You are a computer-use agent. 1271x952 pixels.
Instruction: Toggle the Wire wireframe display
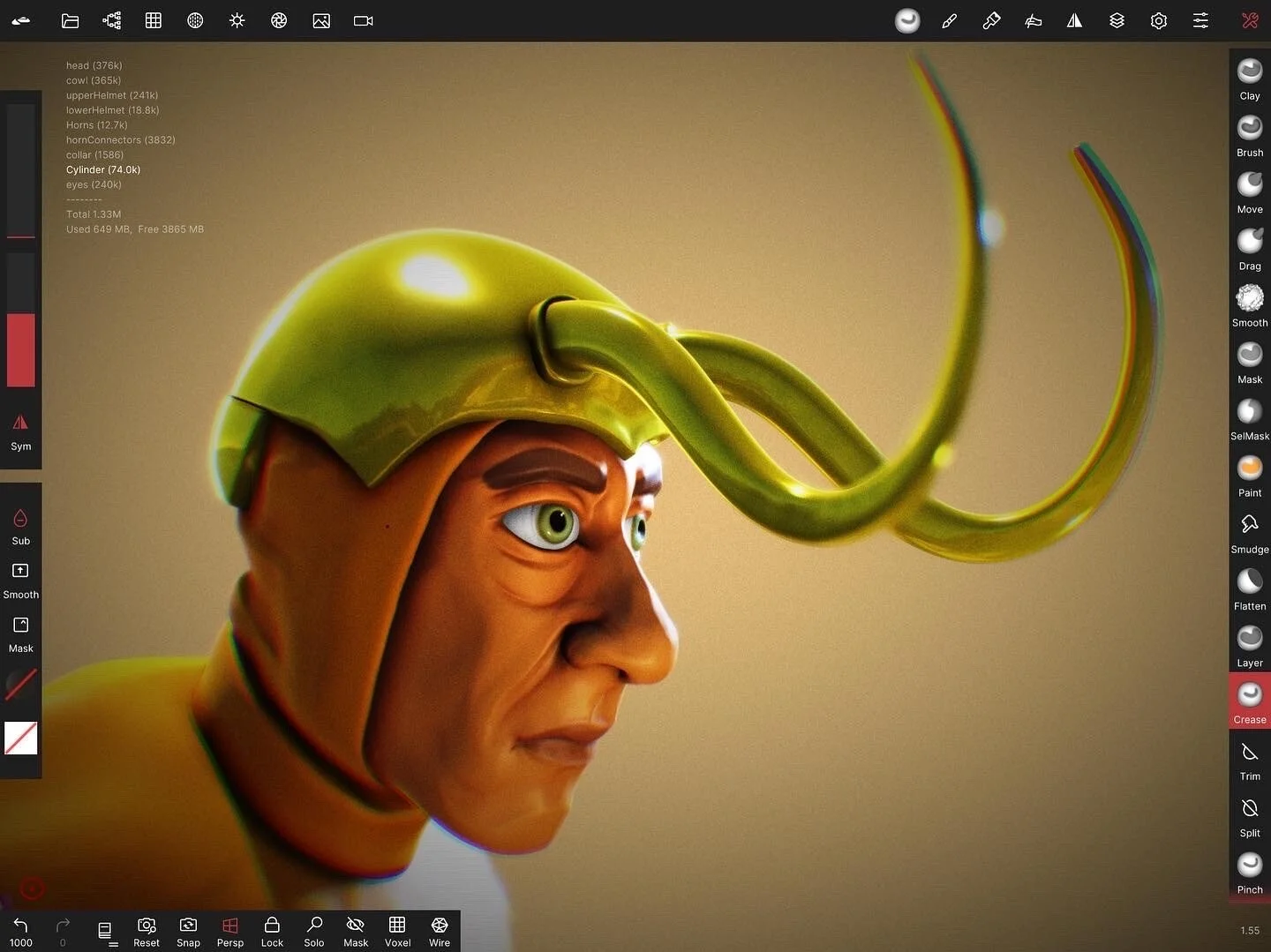440,931
